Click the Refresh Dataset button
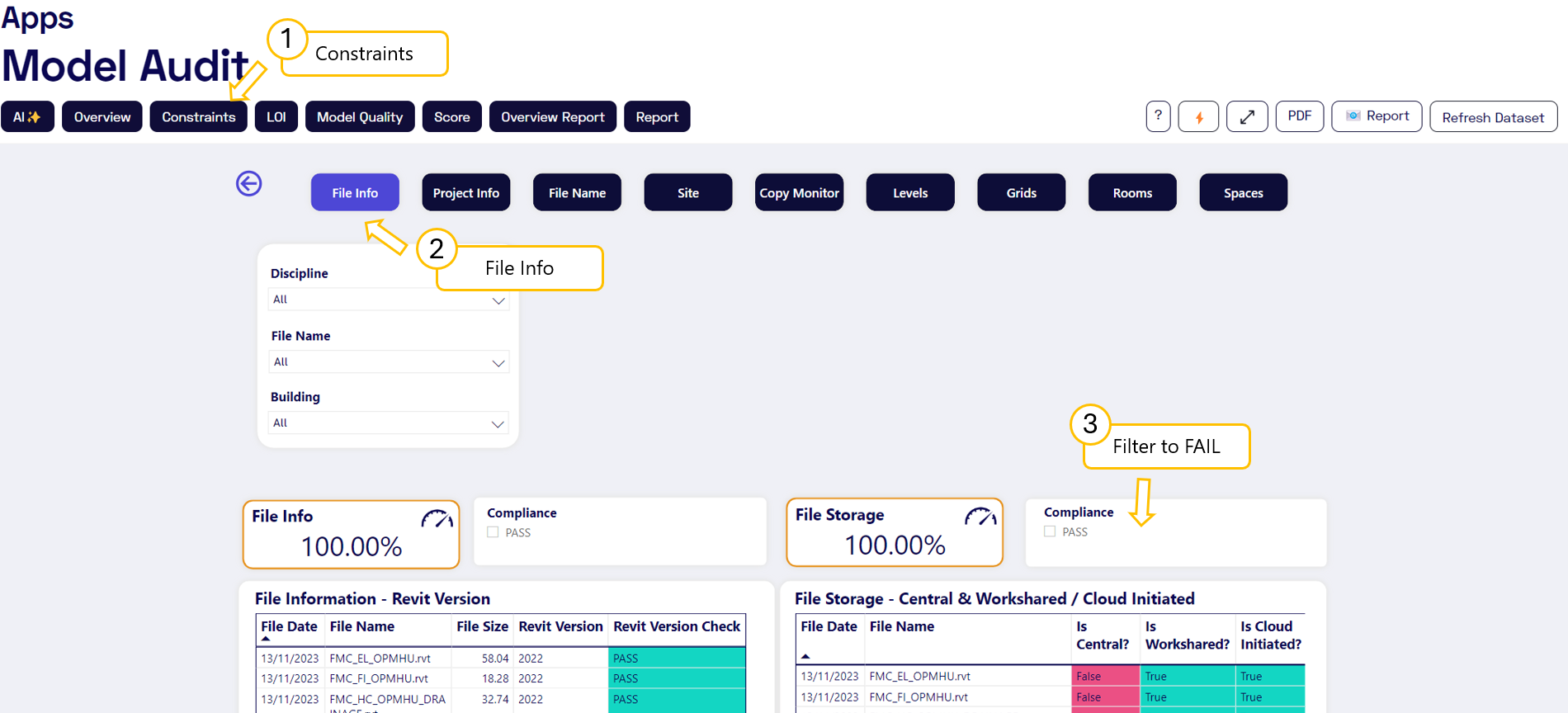 click(1493, 117)
